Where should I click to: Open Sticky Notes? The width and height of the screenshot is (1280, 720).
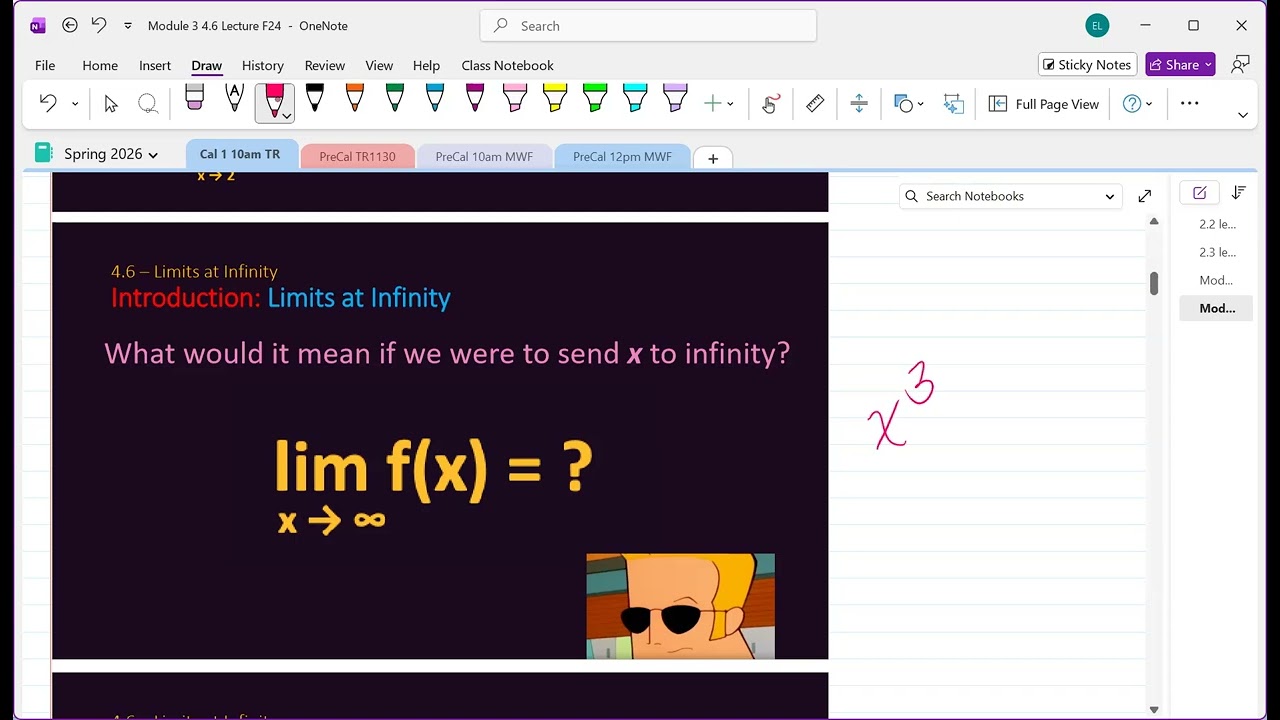1087,65
